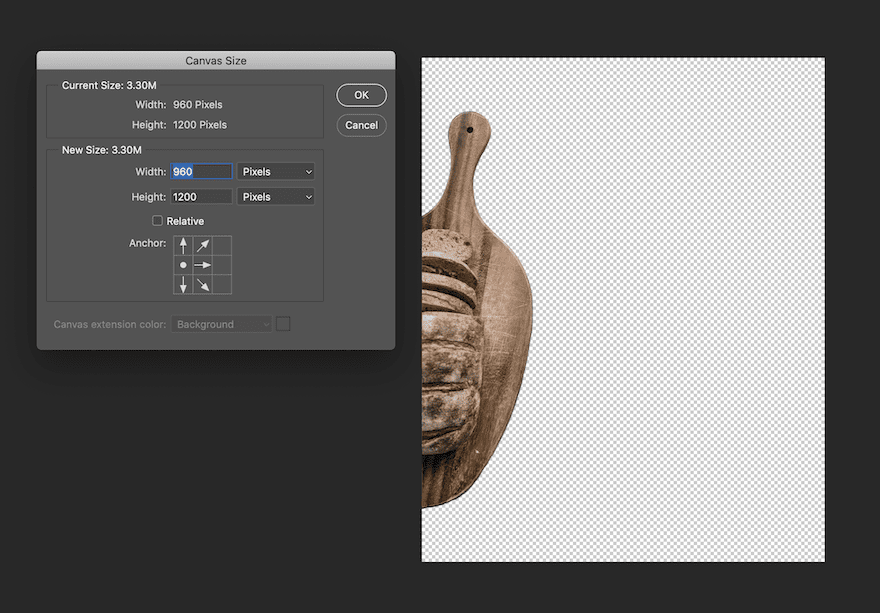Viewport: 880px width, 613px height.
Task: Click the canvas extension color swatch
Action: [283, 324]
